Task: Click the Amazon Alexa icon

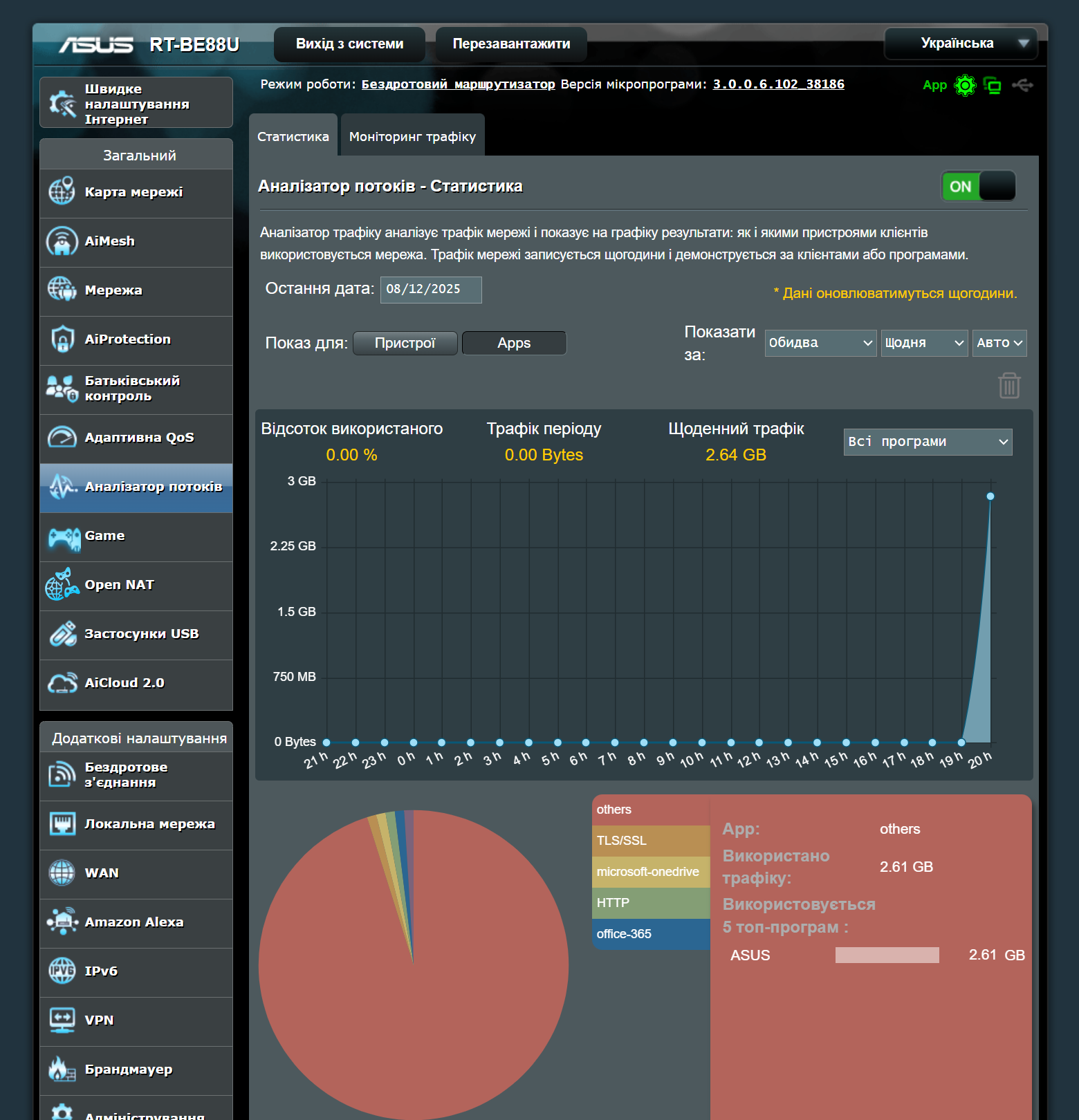Action: point(62,922)
